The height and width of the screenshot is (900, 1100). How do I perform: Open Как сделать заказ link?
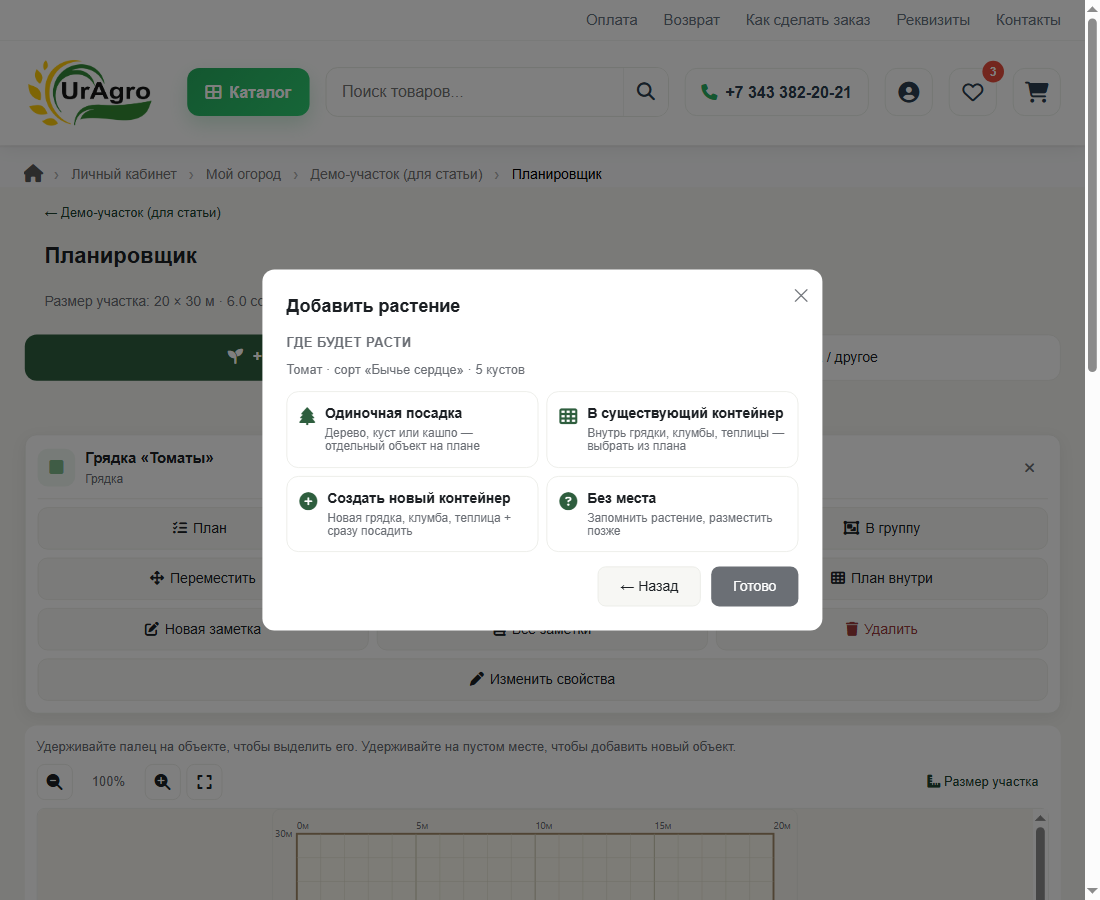click(x=807, y=20)
